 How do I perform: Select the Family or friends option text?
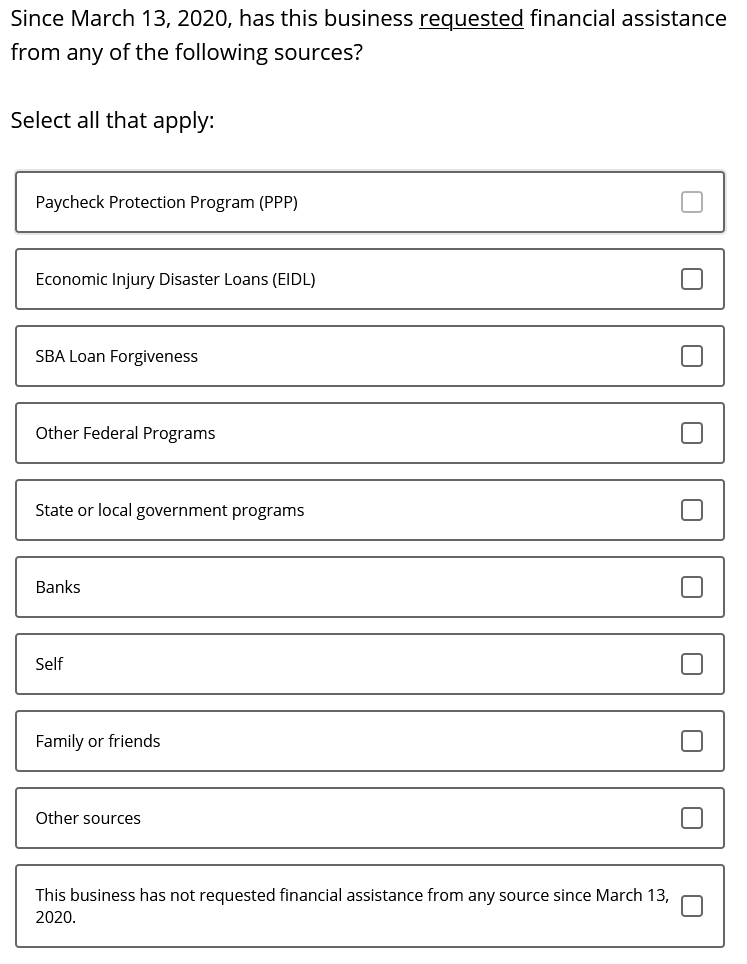tap(98, 741)
